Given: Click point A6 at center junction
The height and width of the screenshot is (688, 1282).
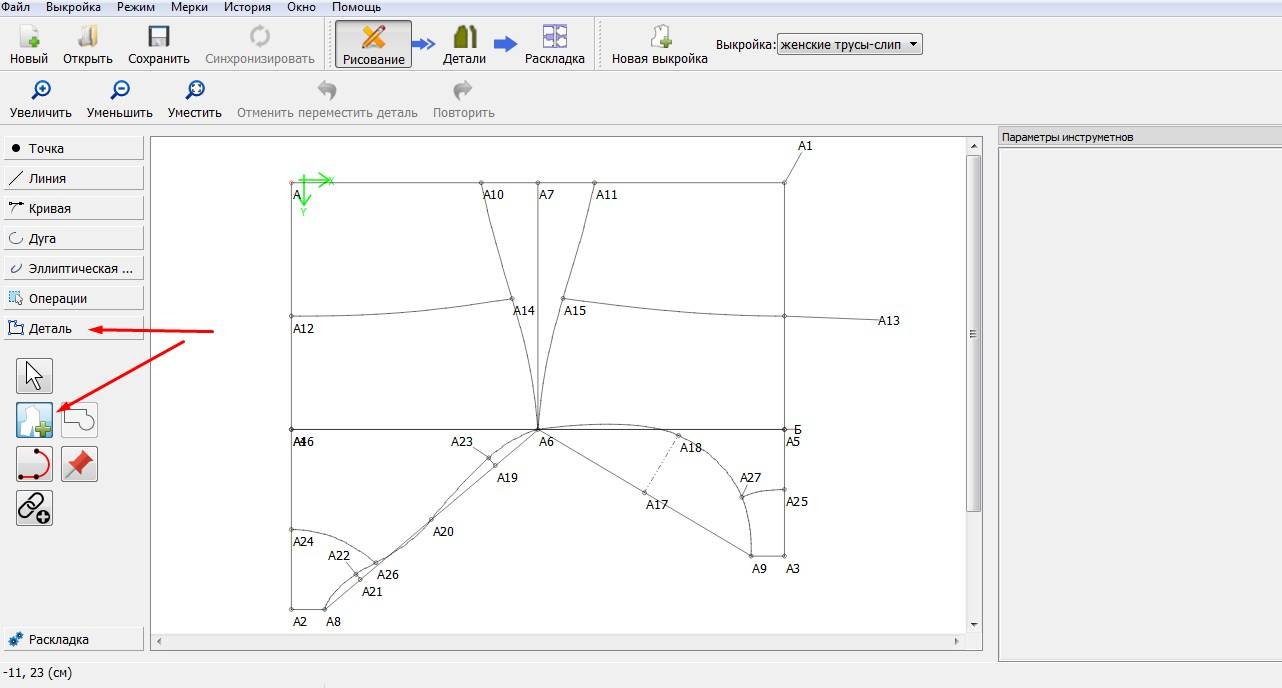Looking at the screenshot, I should tap(538, 429).
